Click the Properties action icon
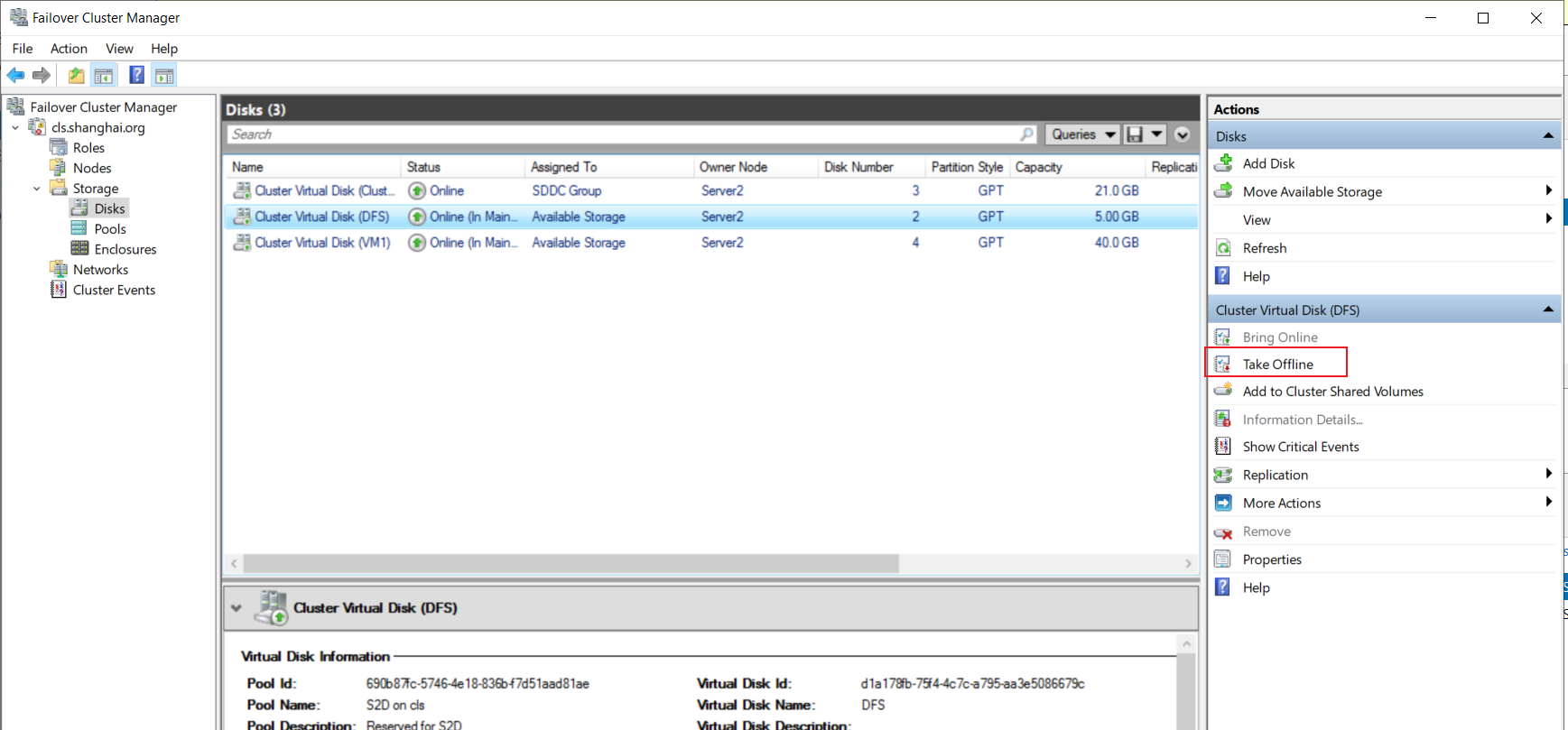 [x=1223, y=559]
